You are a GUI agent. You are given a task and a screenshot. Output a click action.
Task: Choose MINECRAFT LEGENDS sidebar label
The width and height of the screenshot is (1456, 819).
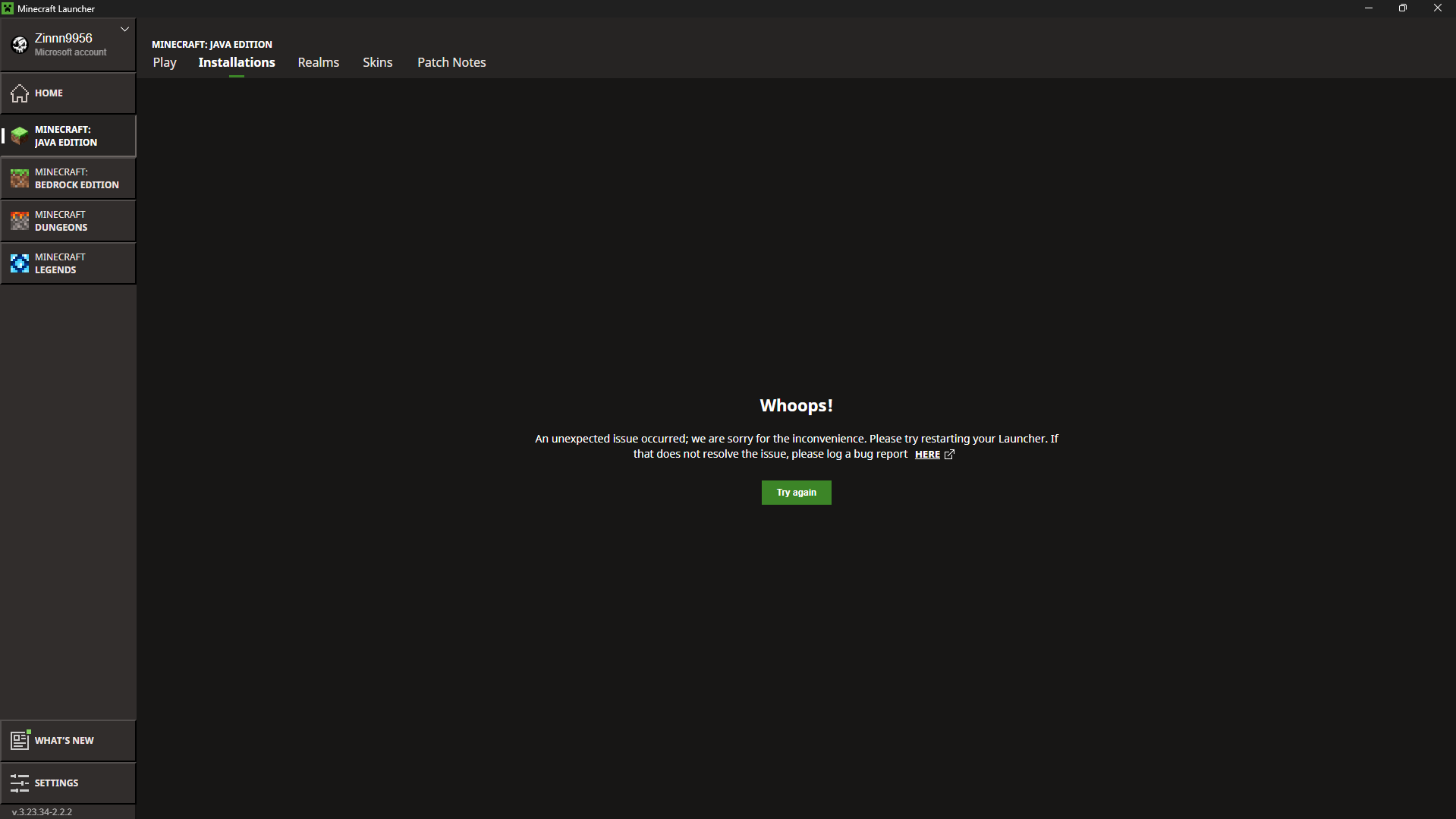coord(60,263)
